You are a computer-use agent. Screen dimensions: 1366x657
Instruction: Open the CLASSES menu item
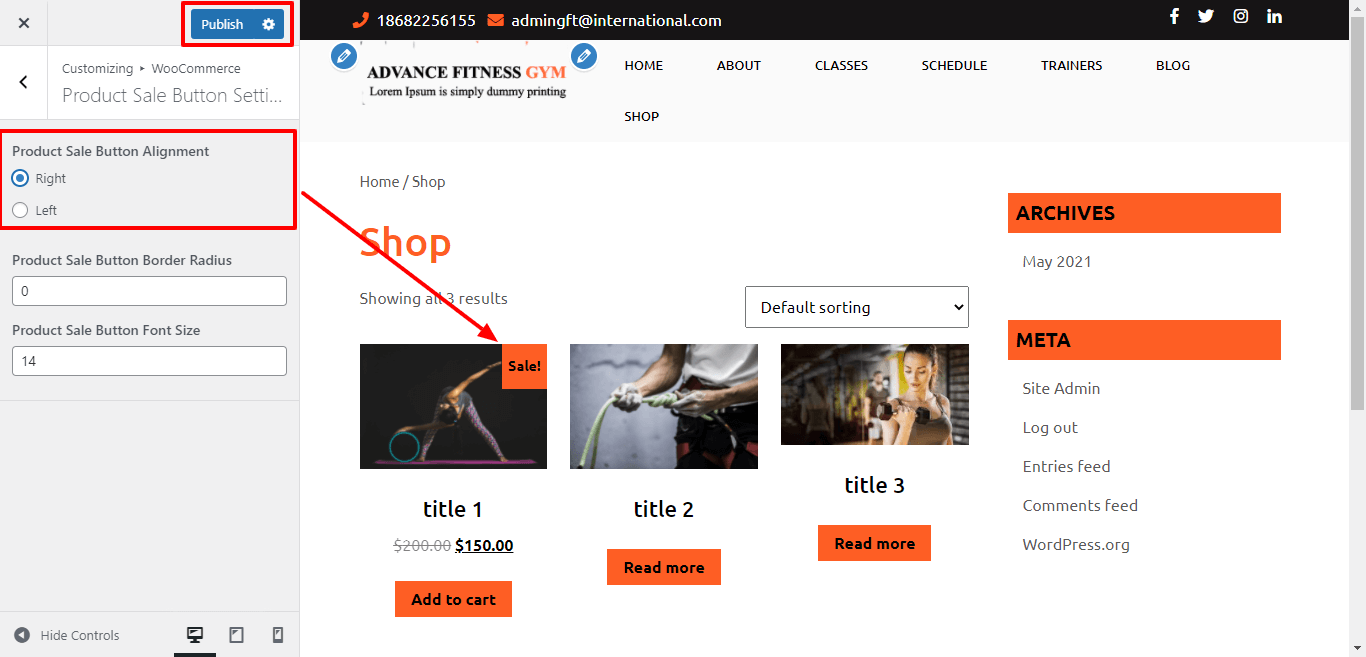coord(841,65)
